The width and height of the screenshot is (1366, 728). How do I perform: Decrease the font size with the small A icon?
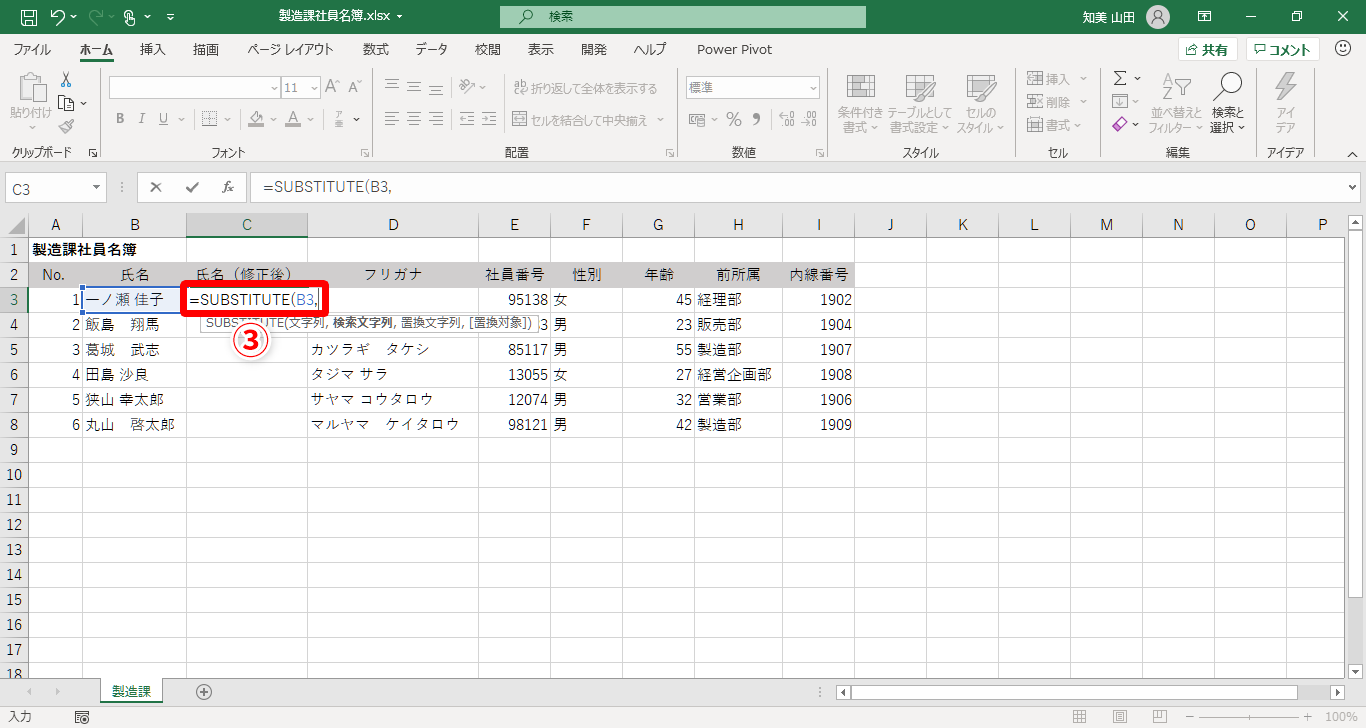354,88
